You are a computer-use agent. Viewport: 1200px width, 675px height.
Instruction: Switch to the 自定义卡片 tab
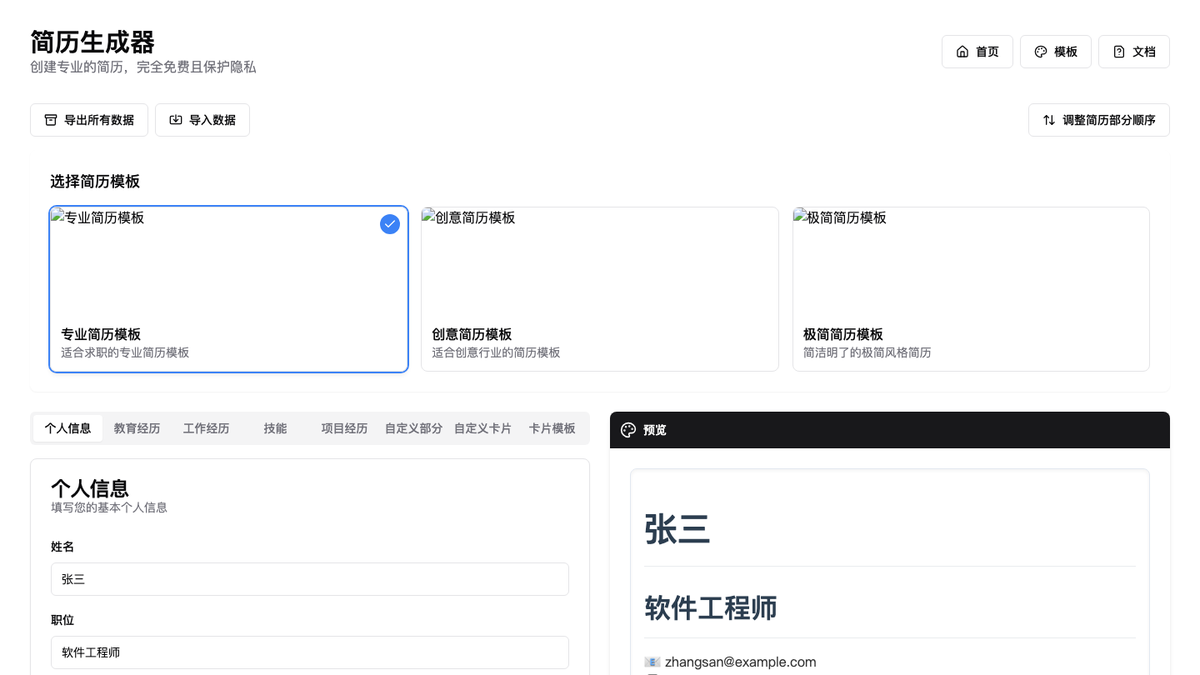click(x=482, y=428)
